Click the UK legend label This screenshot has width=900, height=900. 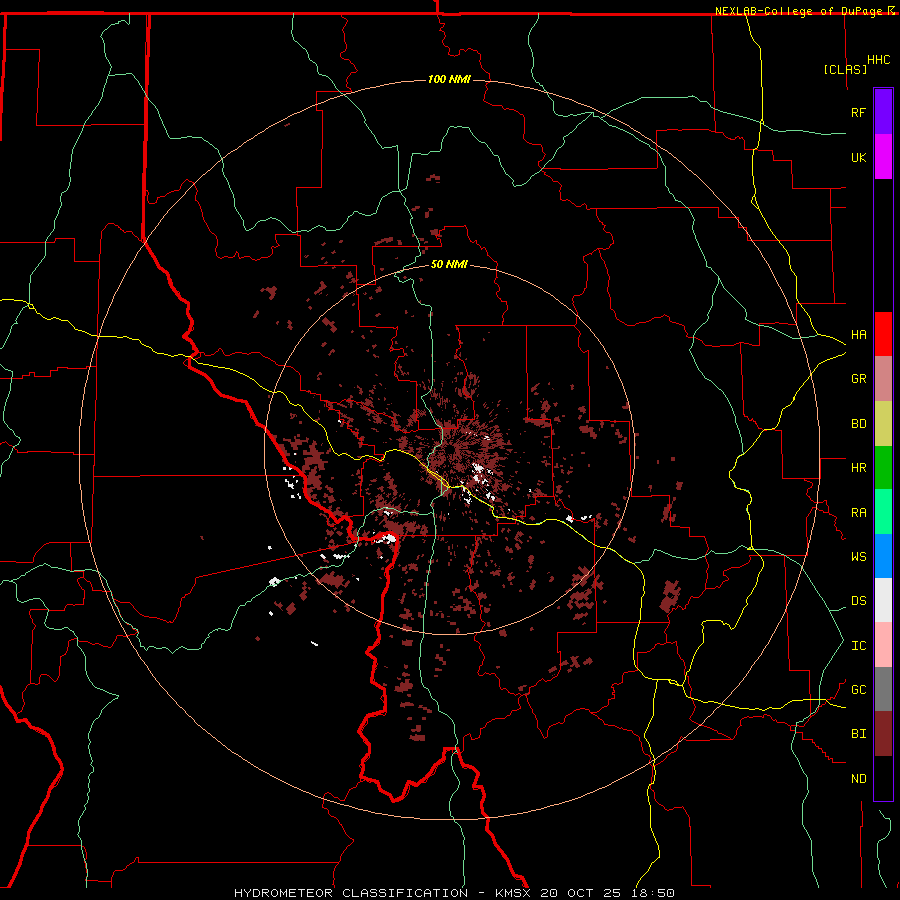pos(858,158)
